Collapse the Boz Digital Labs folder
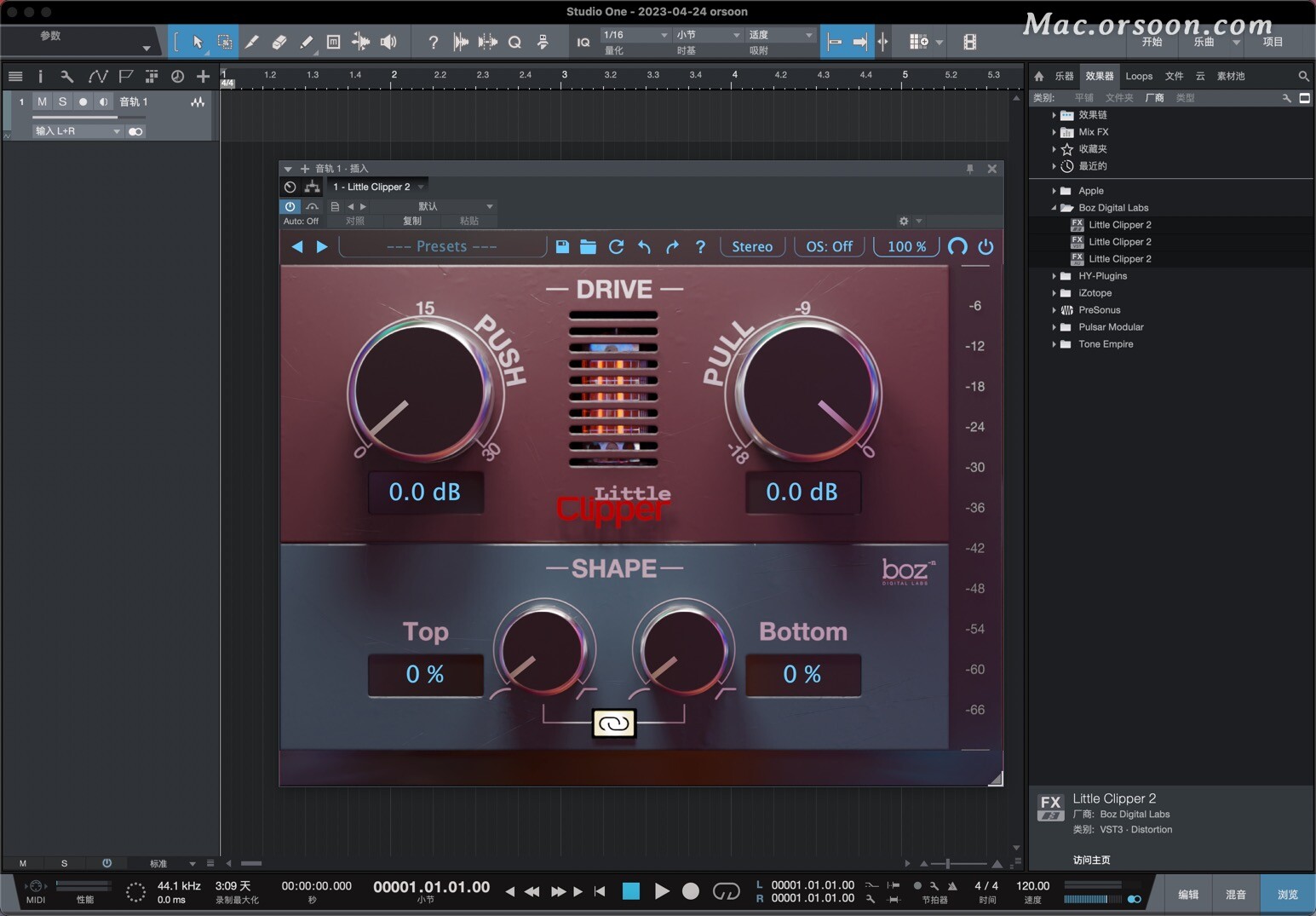The width and height of the screenshot is (1316, 916). (1054, 207)
